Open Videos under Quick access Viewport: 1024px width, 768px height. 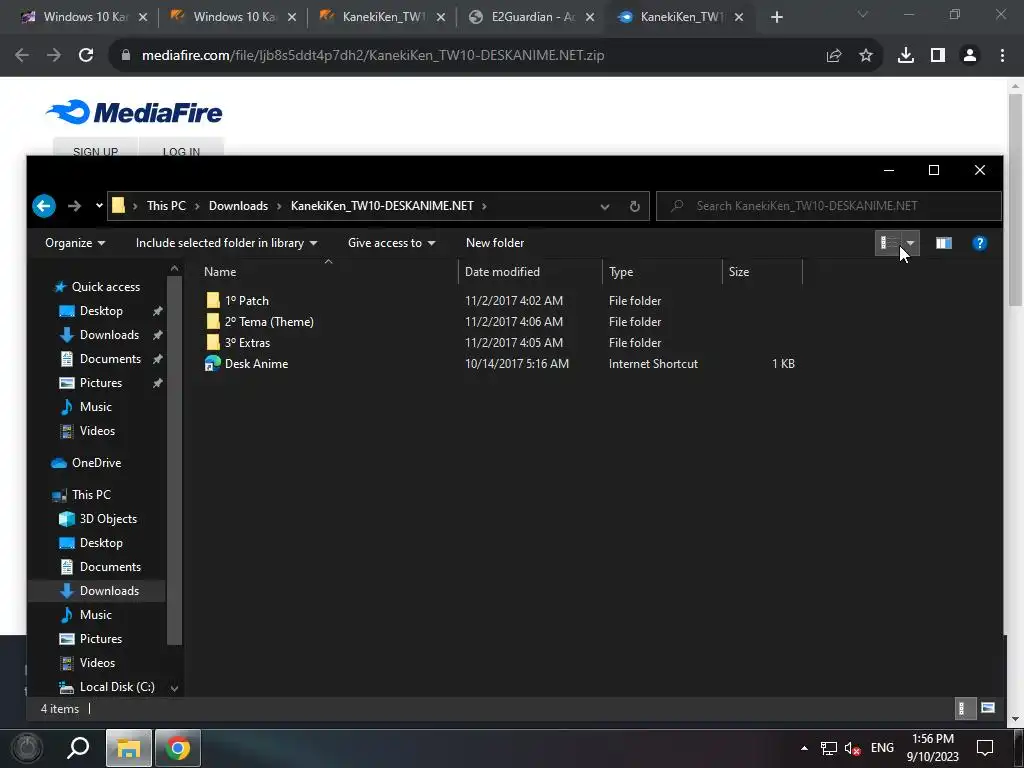pyautogui.click(x=97, y=431)
